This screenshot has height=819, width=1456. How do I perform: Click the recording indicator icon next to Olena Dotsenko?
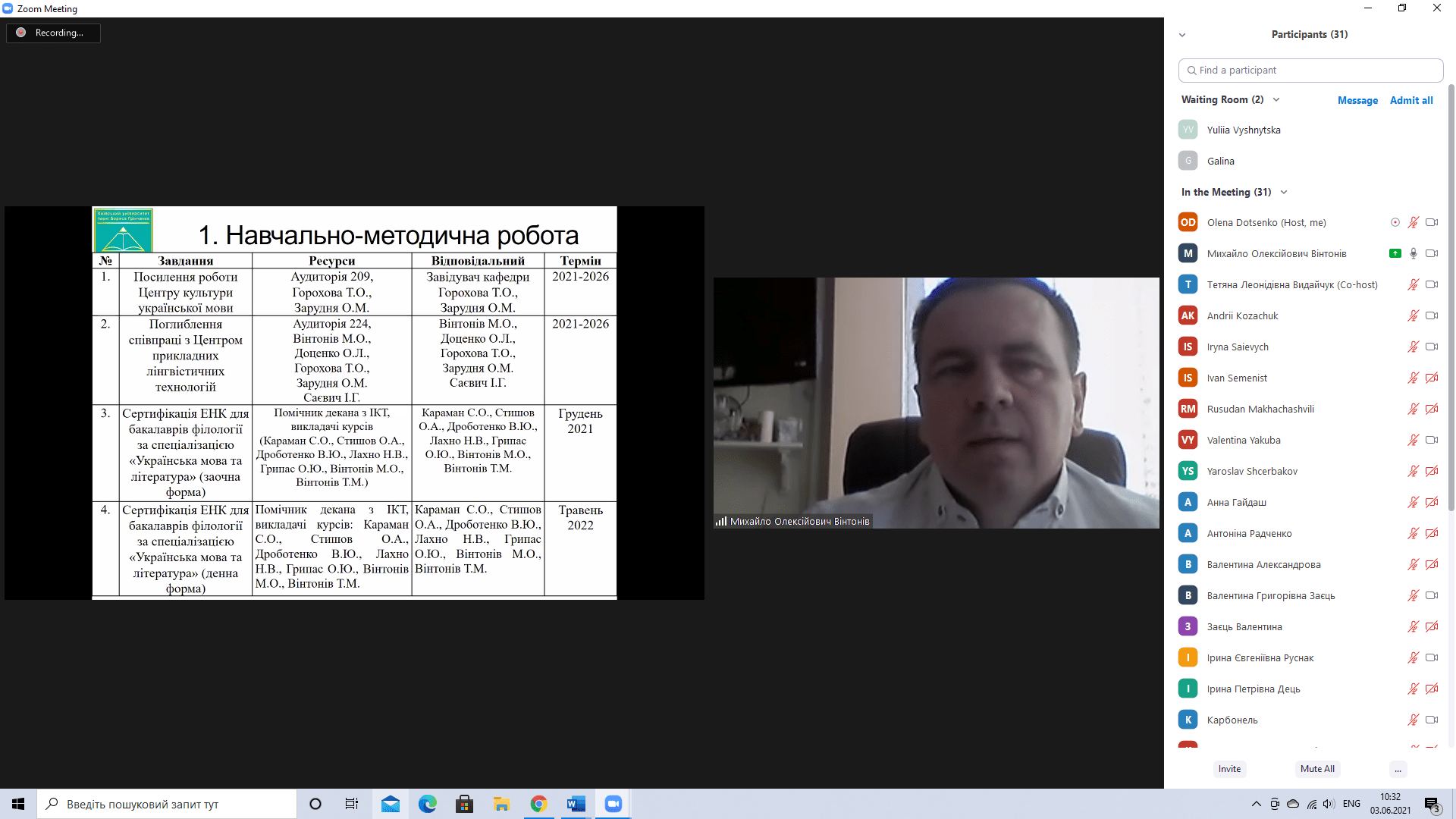tap(1395, 222)
